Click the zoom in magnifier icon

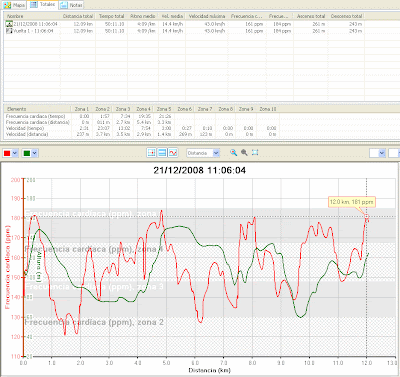[x=233, y=153]
